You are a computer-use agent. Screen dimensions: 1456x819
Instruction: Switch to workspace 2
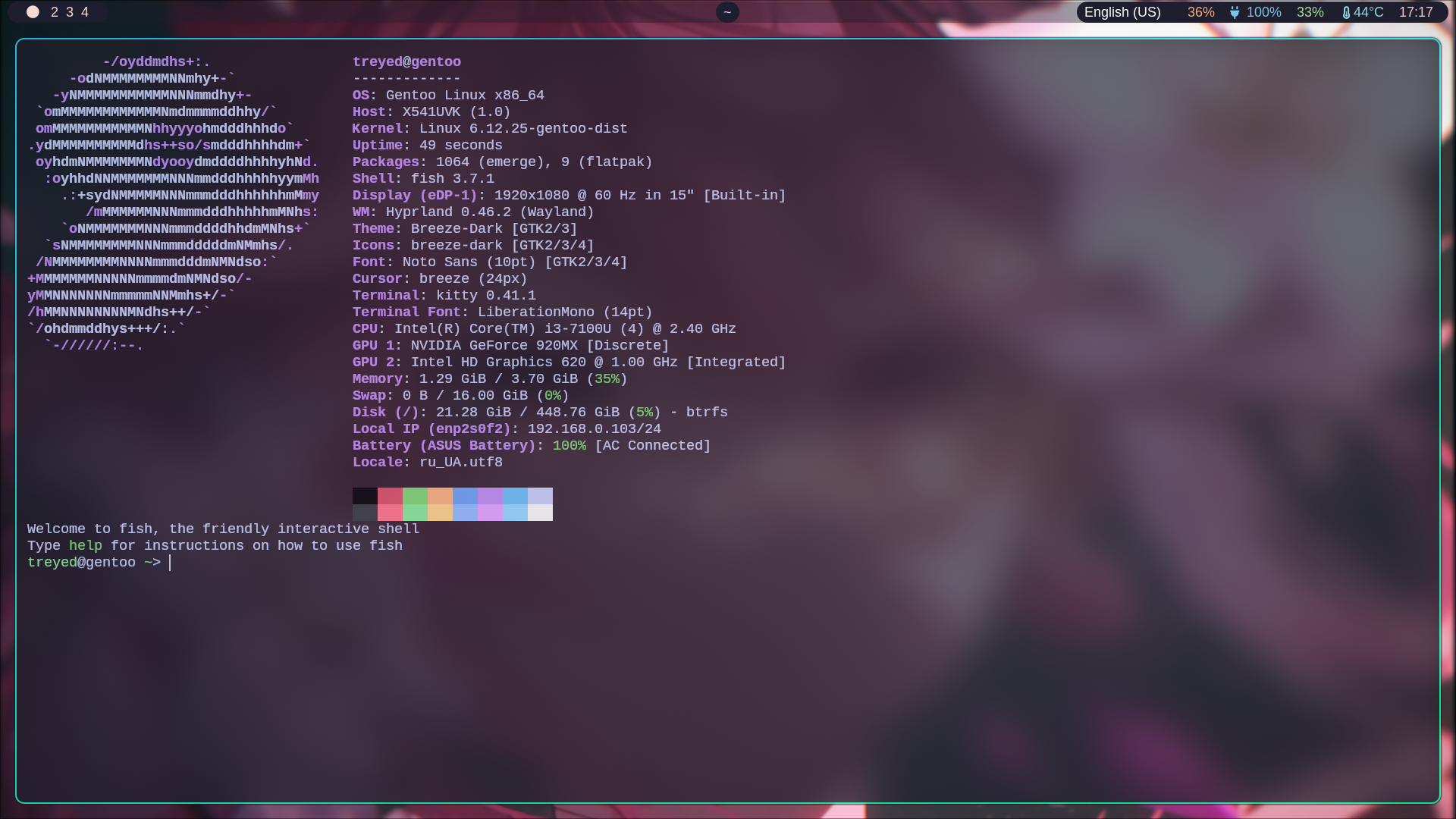click(55, 12)
